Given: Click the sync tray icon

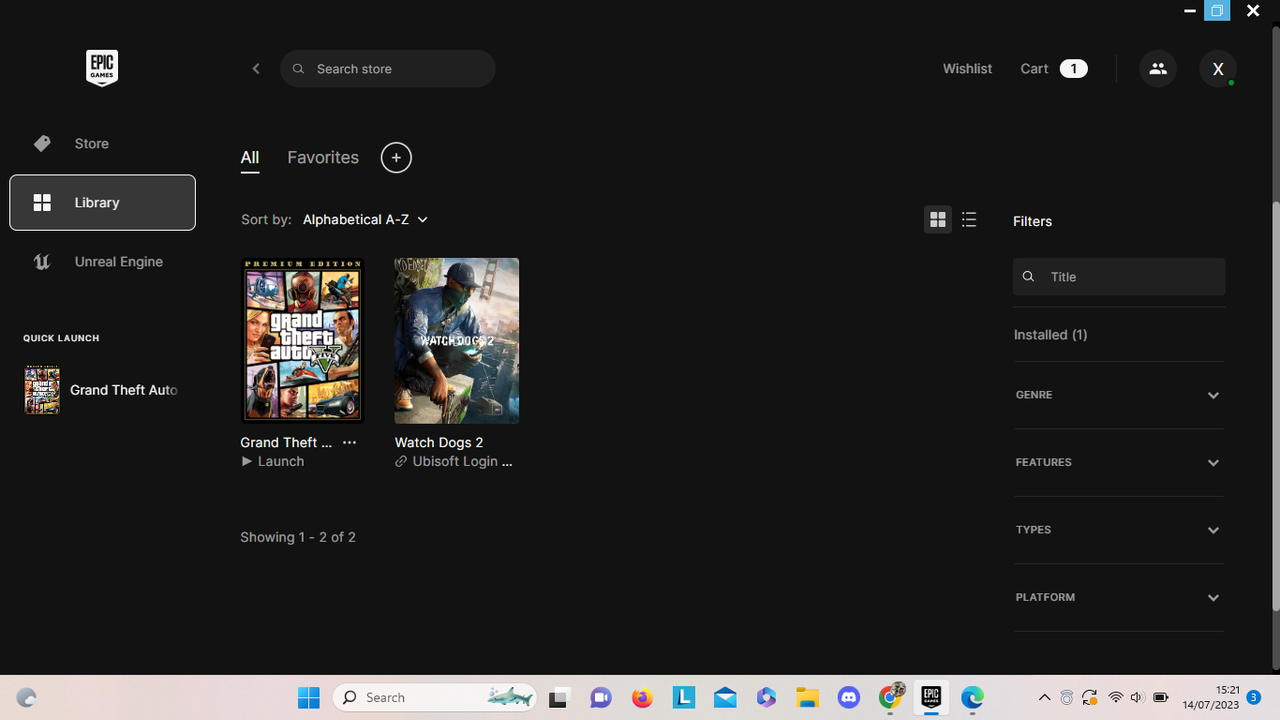Looking at the screenshot, I should point(1089,697).
